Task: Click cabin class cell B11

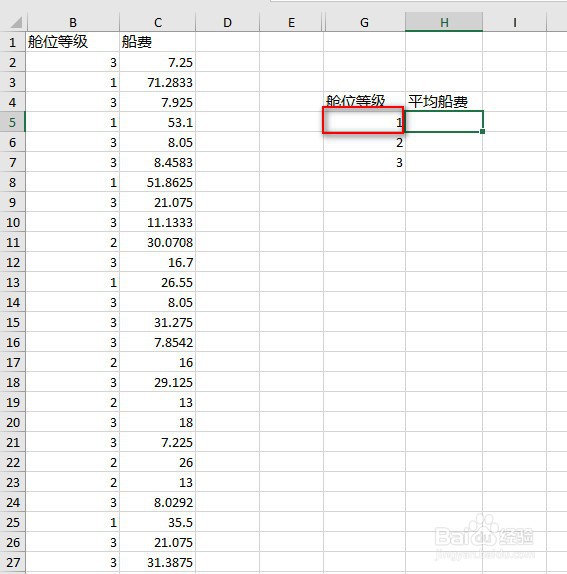Action: 73,242
